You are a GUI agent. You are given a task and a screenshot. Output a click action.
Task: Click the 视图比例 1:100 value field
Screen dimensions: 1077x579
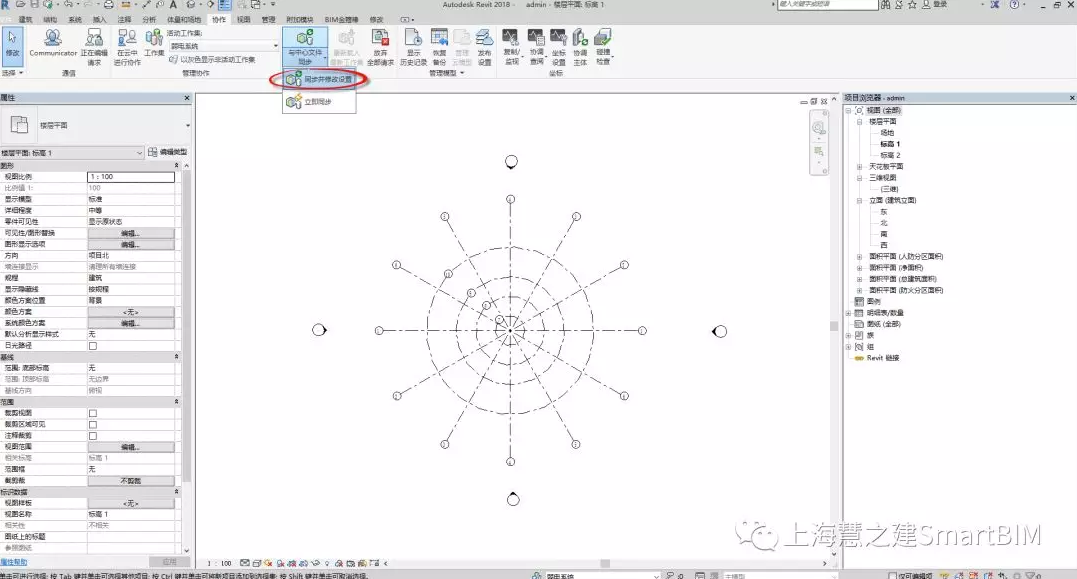tap(131, 177)
